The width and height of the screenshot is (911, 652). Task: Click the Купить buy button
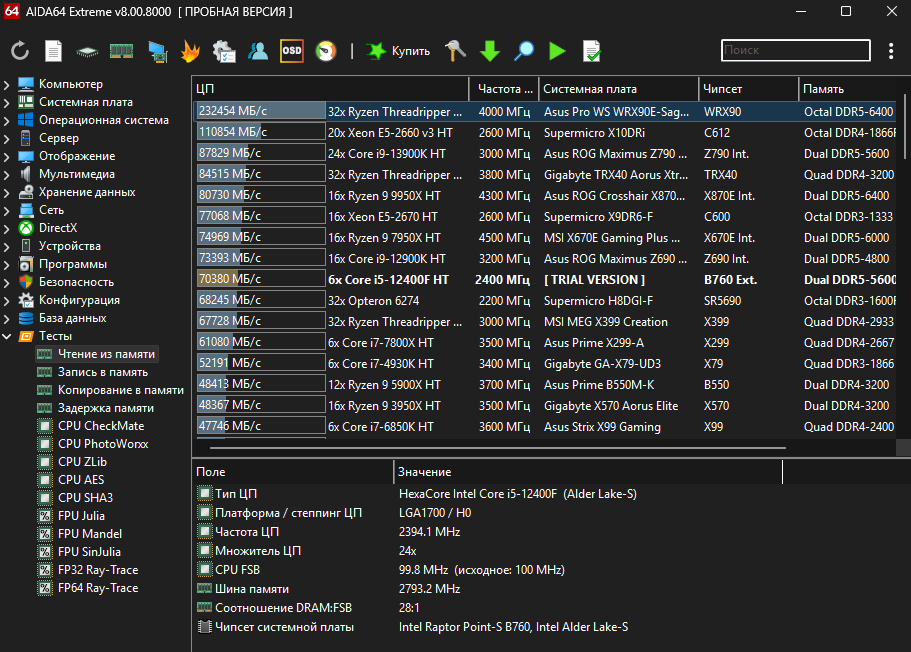pos(399,51)
